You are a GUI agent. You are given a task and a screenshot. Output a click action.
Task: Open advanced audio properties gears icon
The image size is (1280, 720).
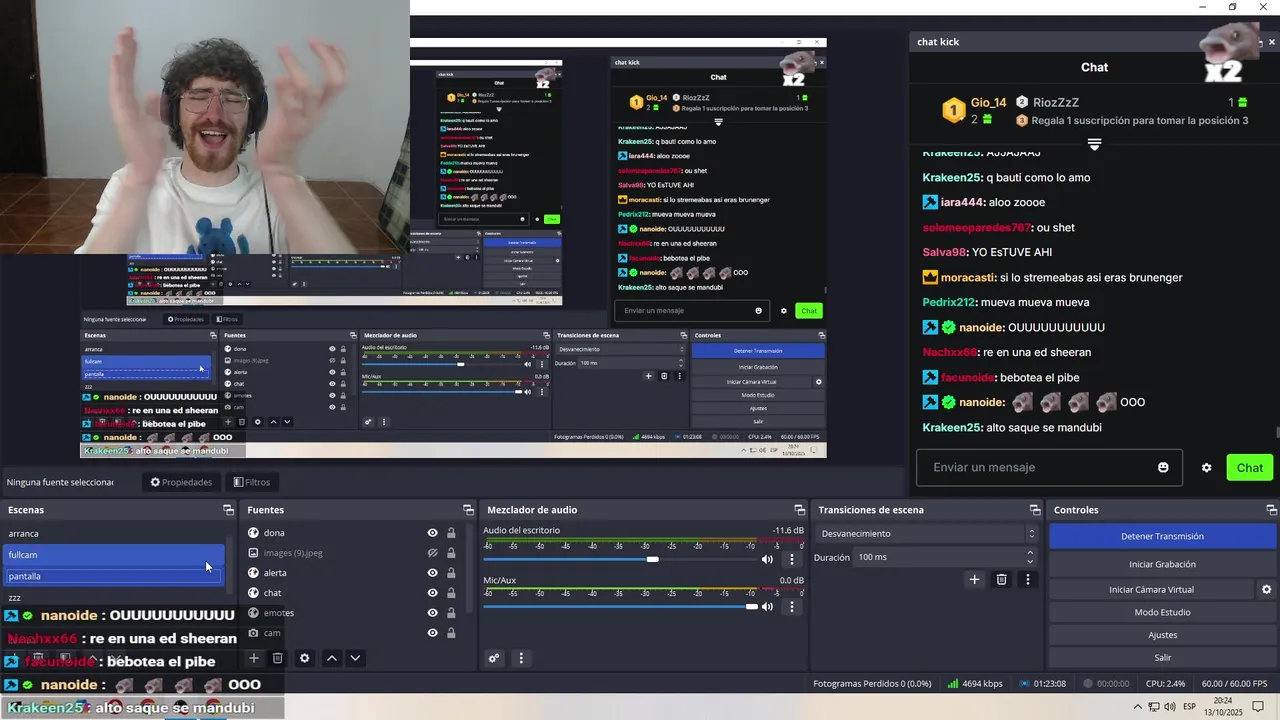(x=494, y=658)
